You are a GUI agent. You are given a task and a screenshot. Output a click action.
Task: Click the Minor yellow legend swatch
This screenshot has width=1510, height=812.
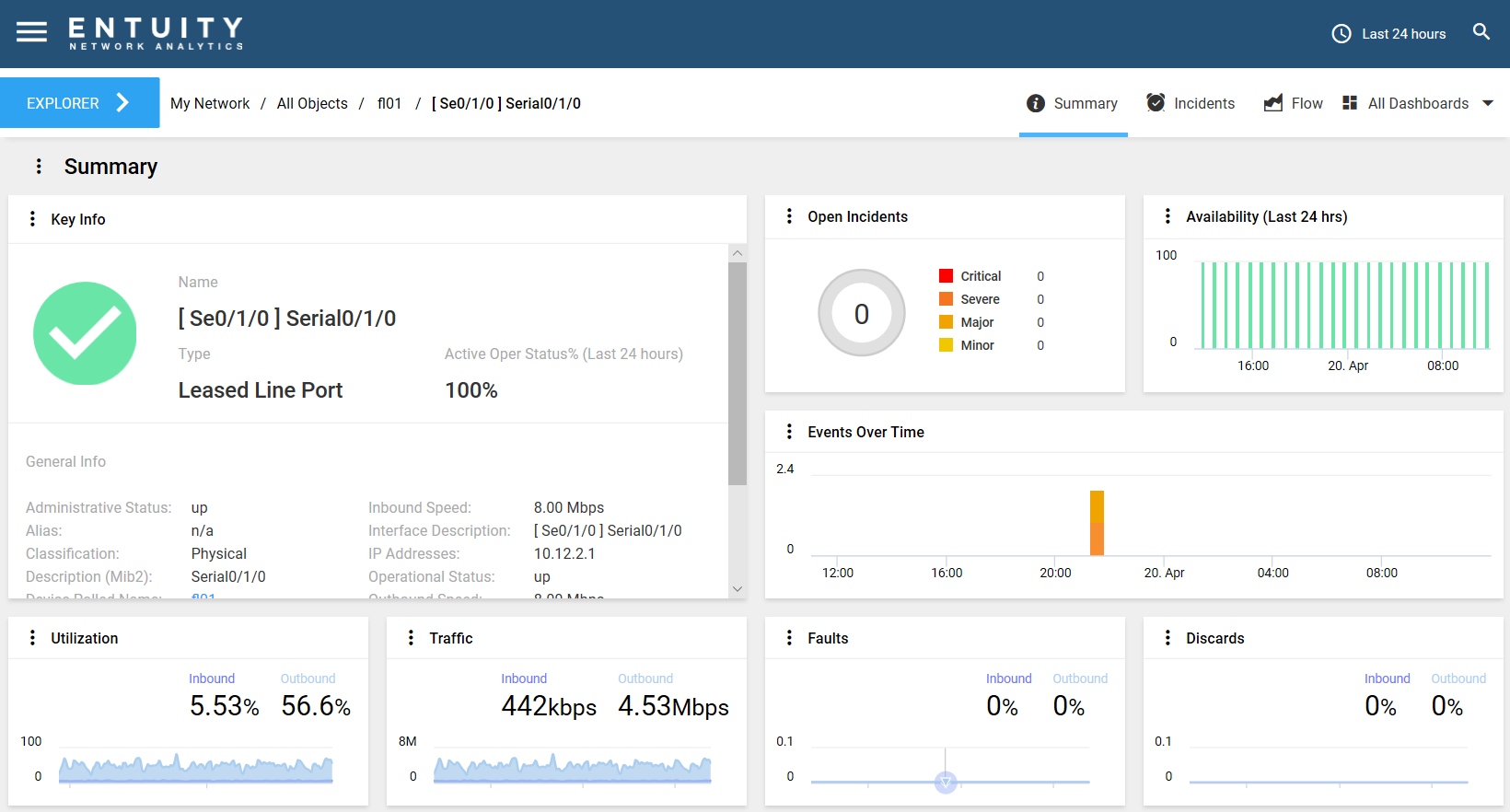click(946, 345)
